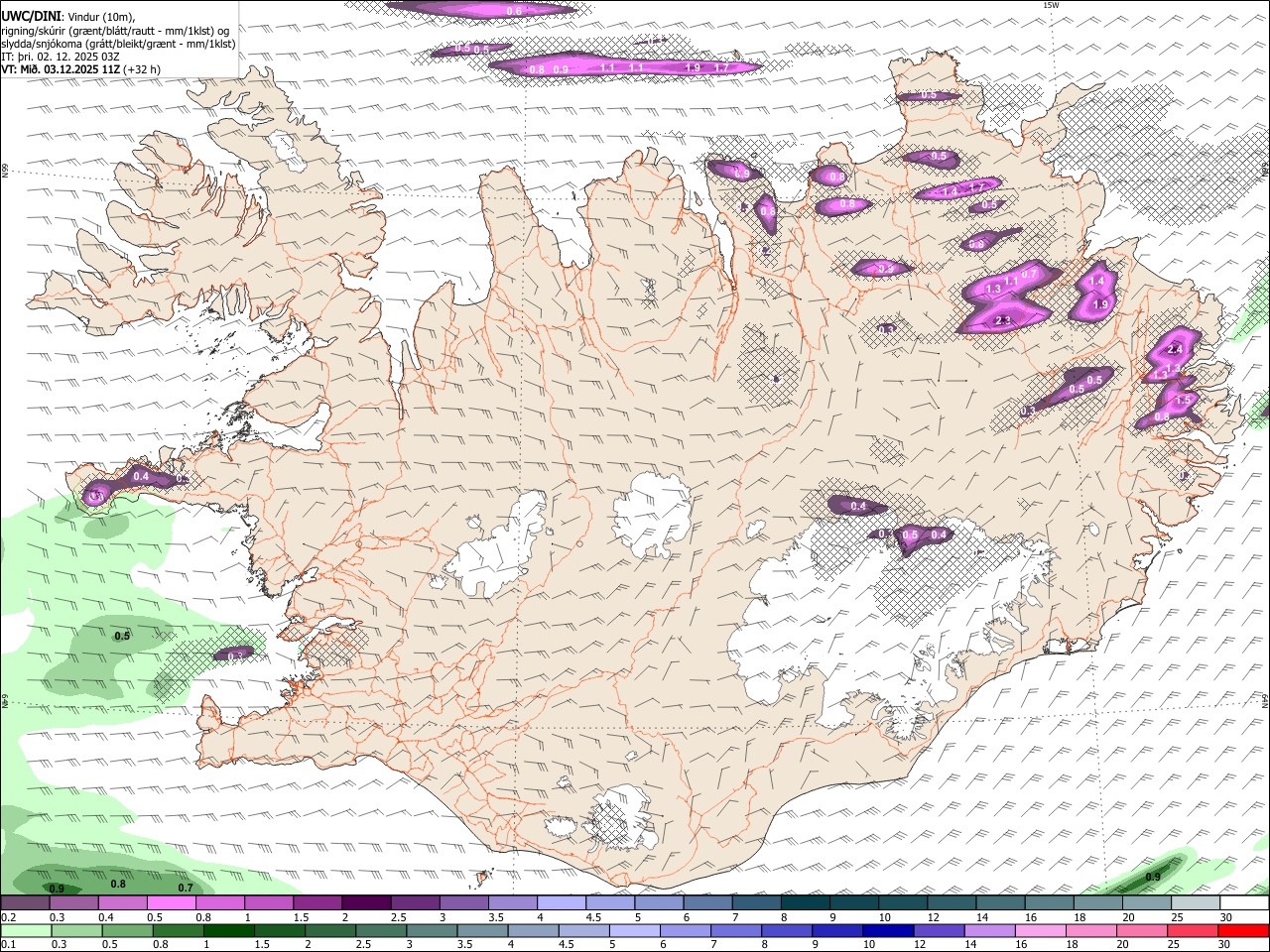Select upper legend swatch between 2 and 2.5
Image resolution: width=1270 pixels, height=952 pixels.
(366, 903)
